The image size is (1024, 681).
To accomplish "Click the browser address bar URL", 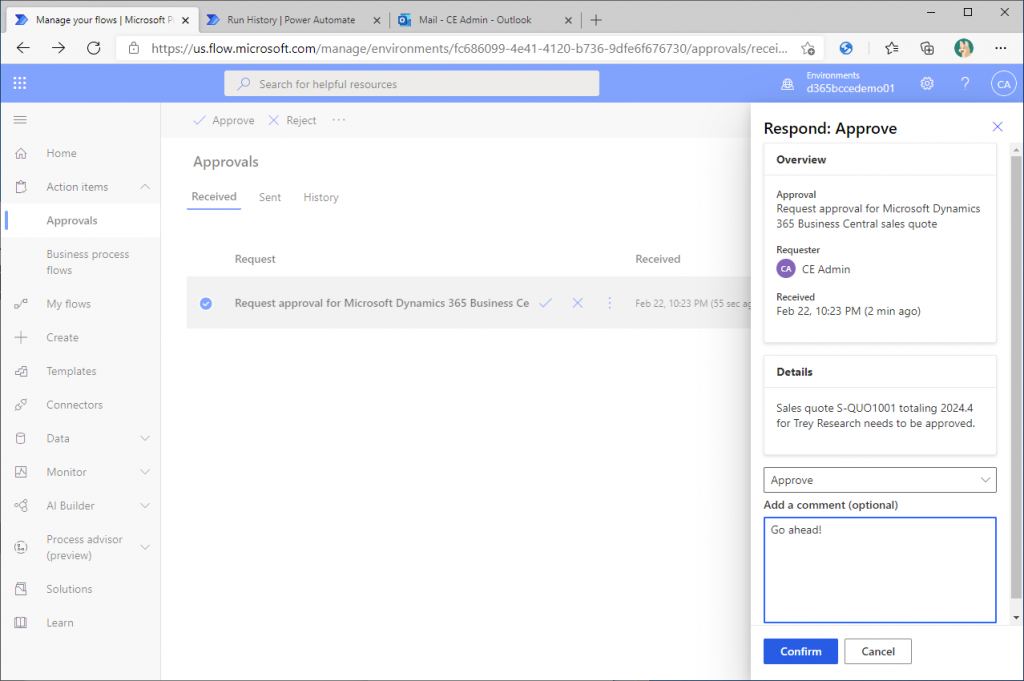I will tap(469, 48).
